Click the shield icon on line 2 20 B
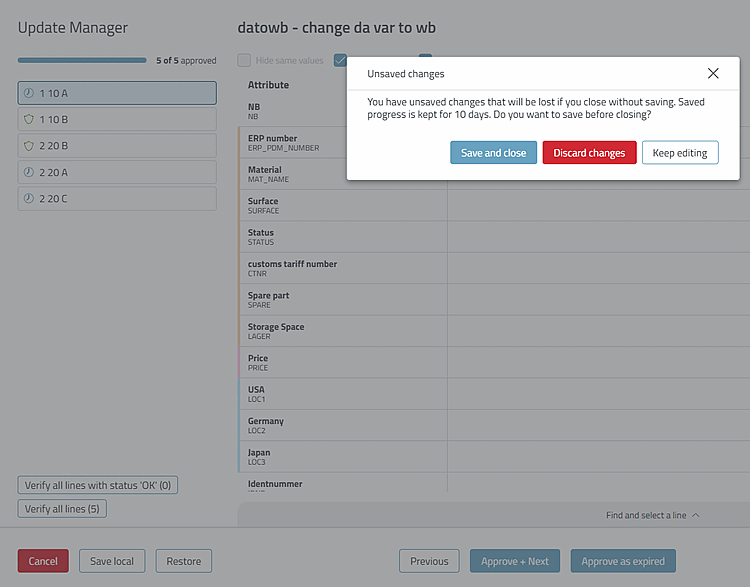Image resolution: width=750 pixels, height=587 pixels. [29, 145]
